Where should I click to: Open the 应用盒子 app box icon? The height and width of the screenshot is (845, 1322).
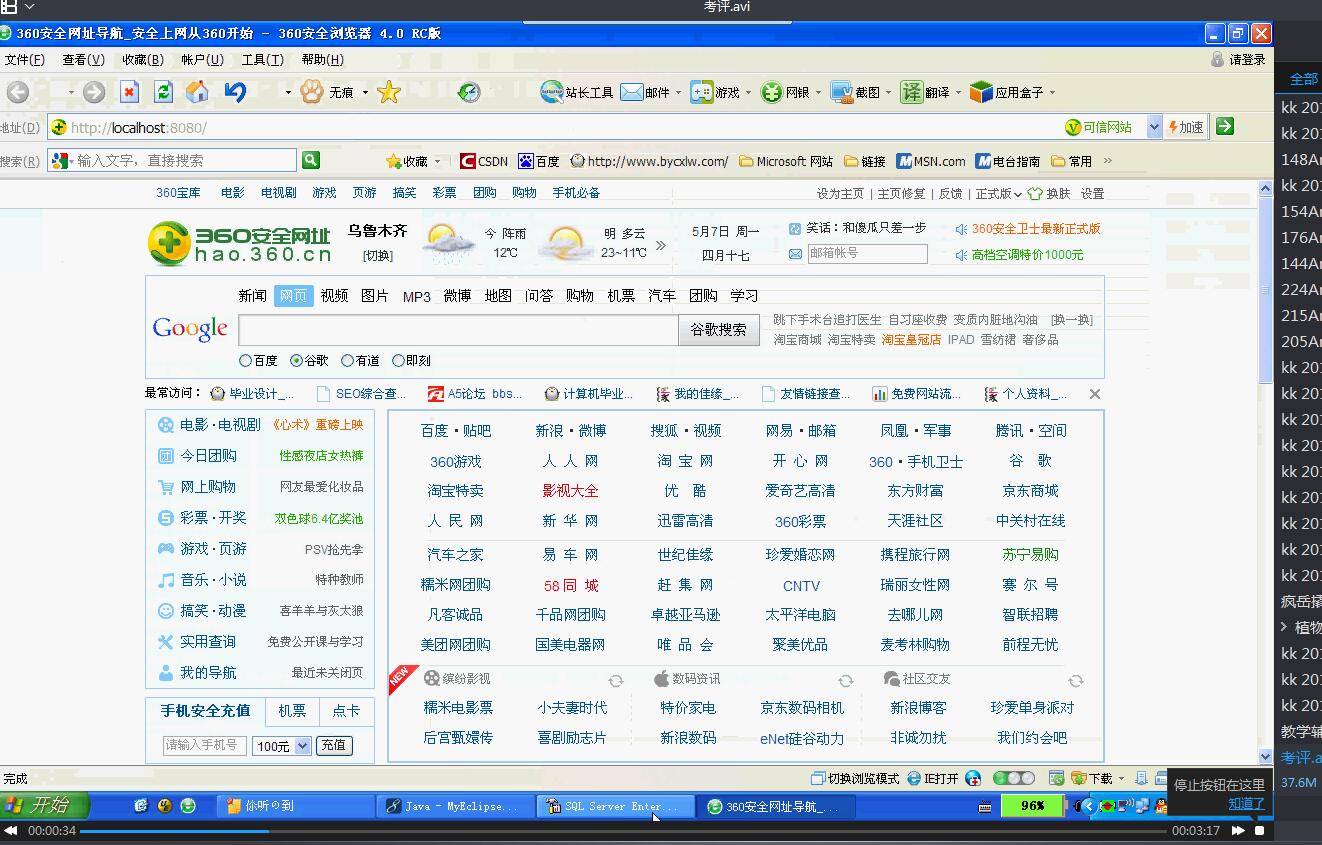click(x=981, y=92)
